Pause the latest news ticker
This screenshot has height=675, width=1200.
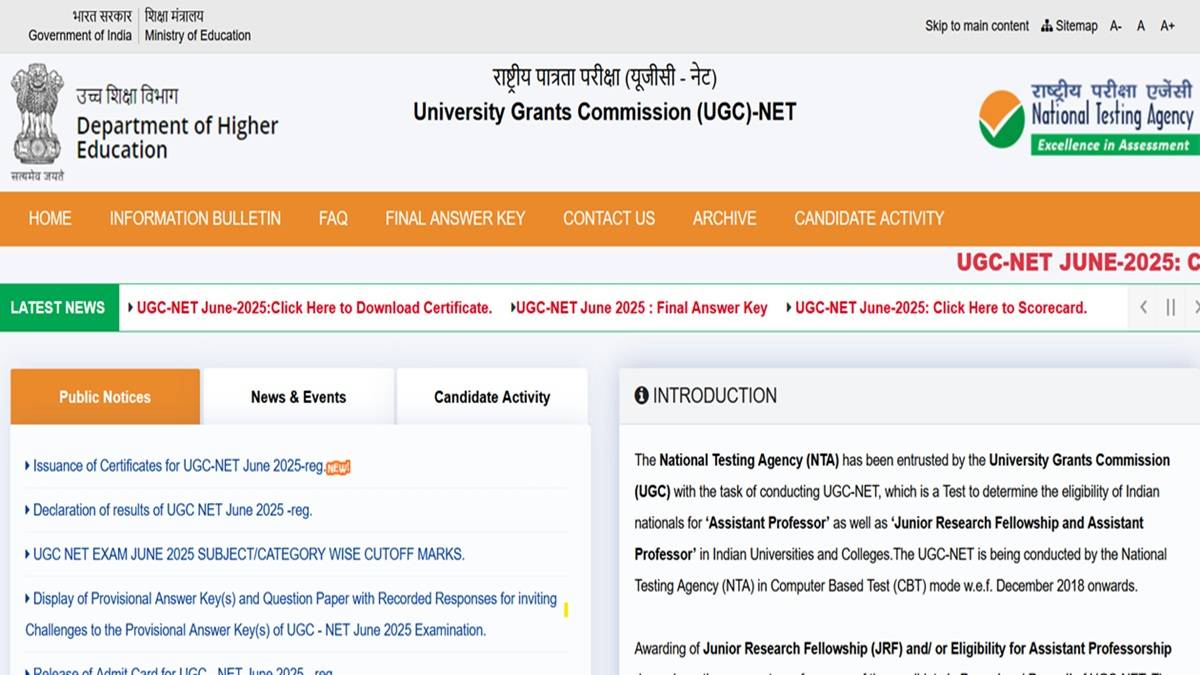click(1170, 307)
